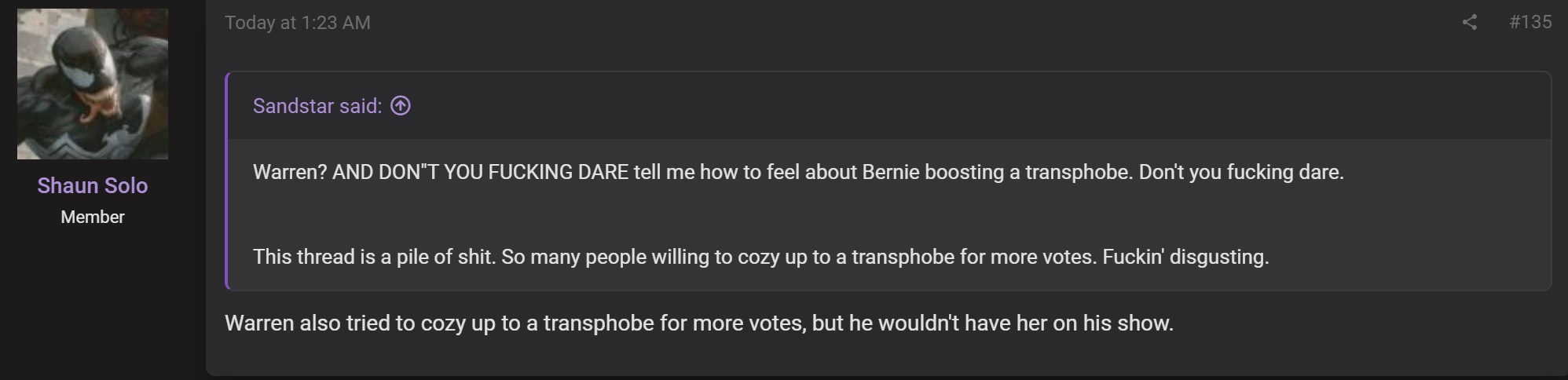Click the word 'Today' in the post timestamp

250,23
